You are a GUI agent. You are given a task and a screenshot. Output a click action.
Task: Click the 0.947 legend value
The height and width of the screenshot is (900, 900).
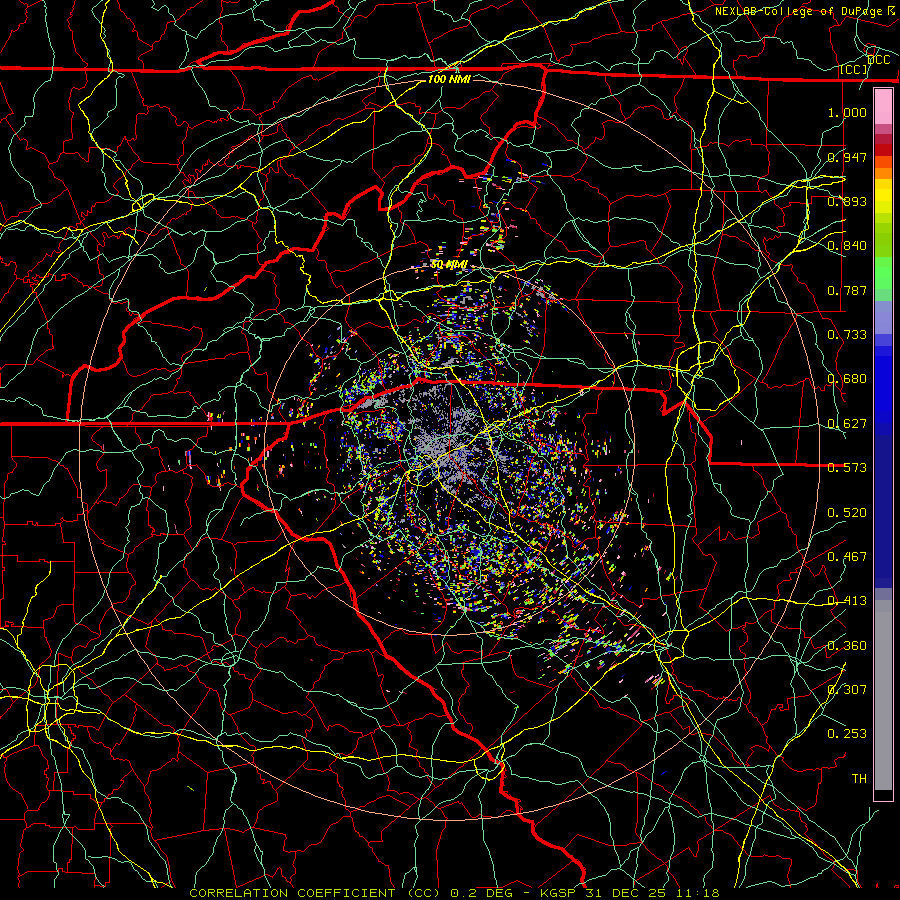pyautogui.click(x=847, y=157)
